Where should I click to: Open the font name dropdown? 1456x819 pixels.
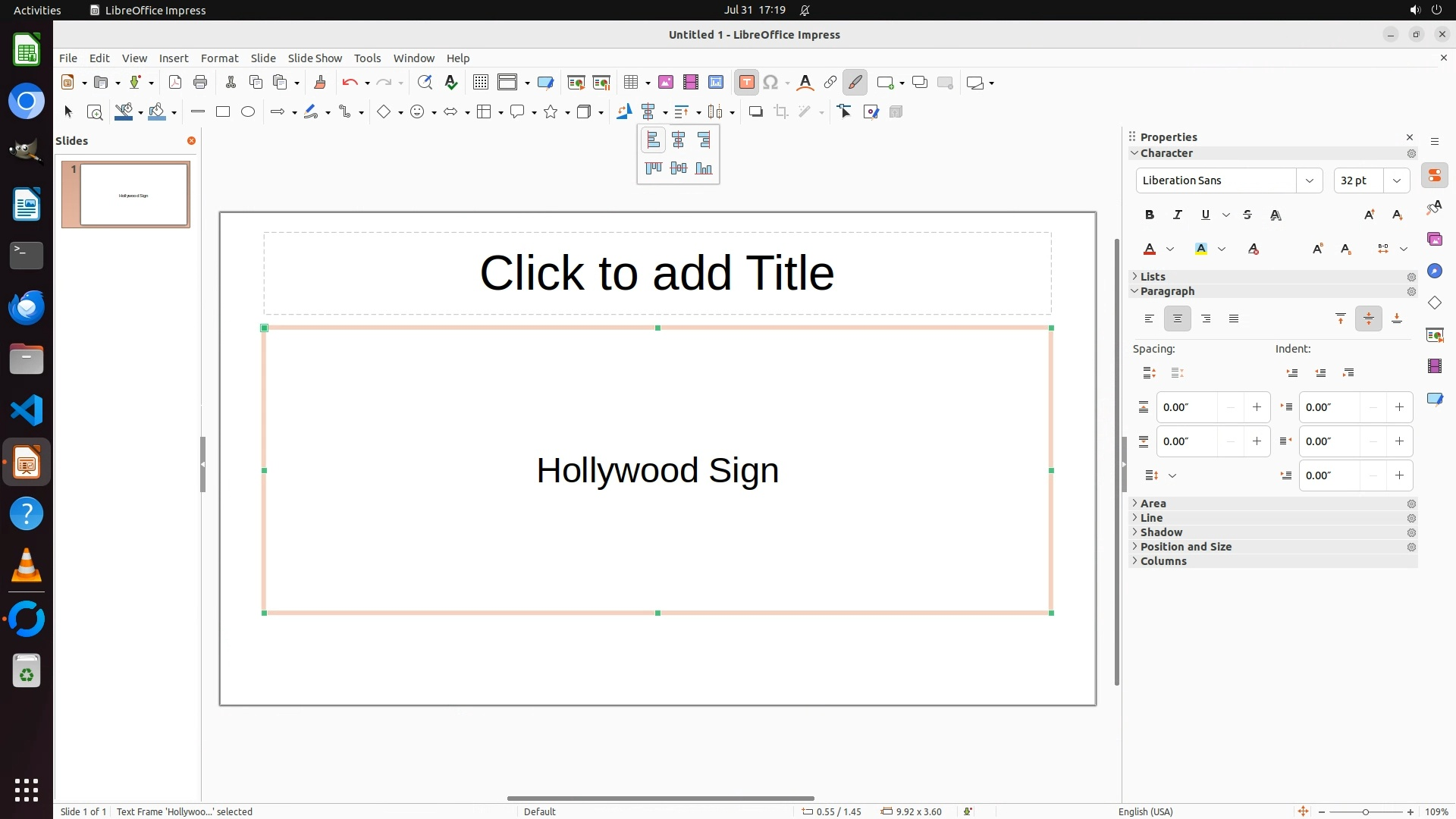pos(1310,180)
